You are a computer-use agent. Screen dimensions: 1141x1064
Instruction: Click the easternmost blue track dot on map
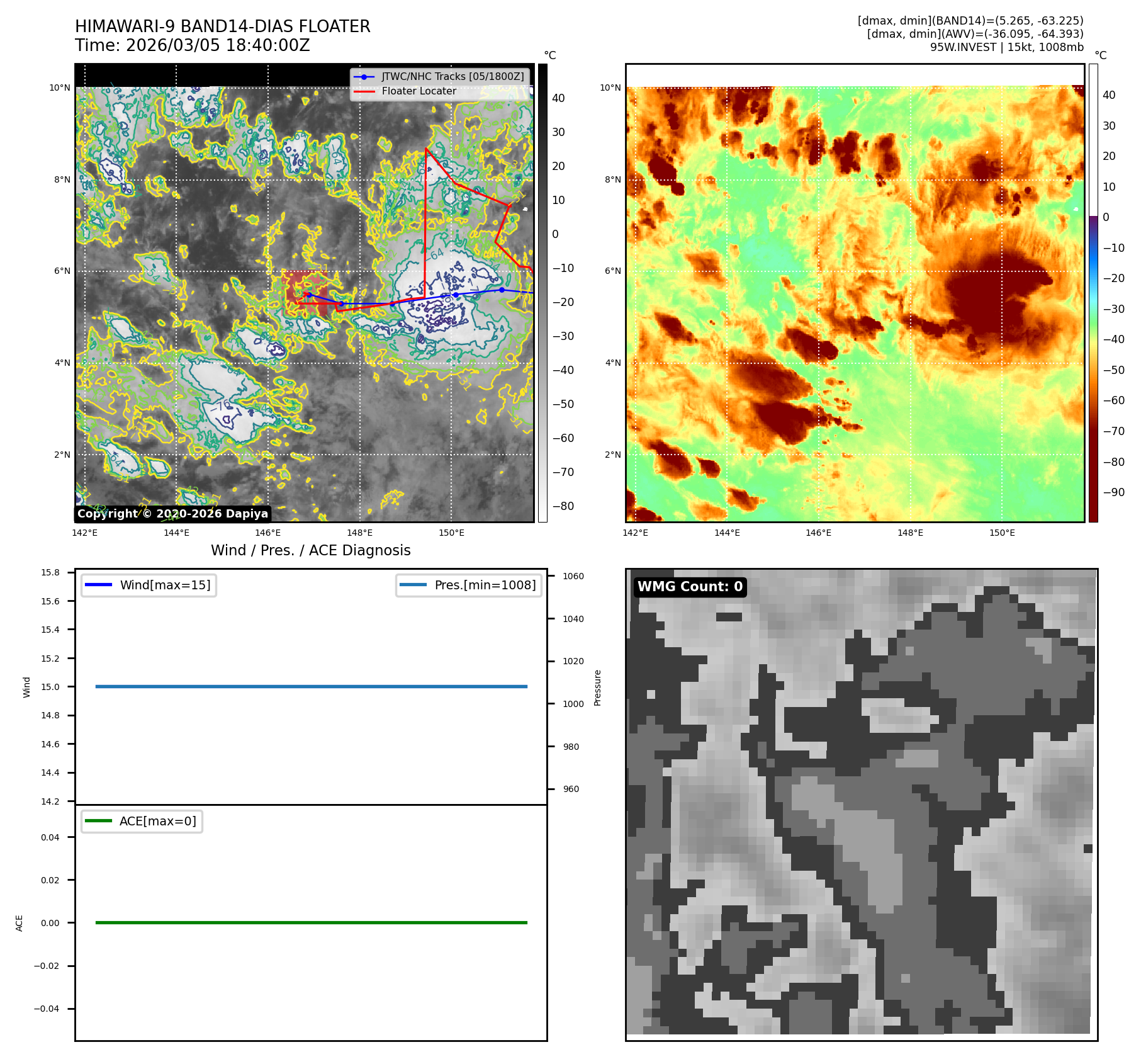pyautogui.click(x=502, y=290)
